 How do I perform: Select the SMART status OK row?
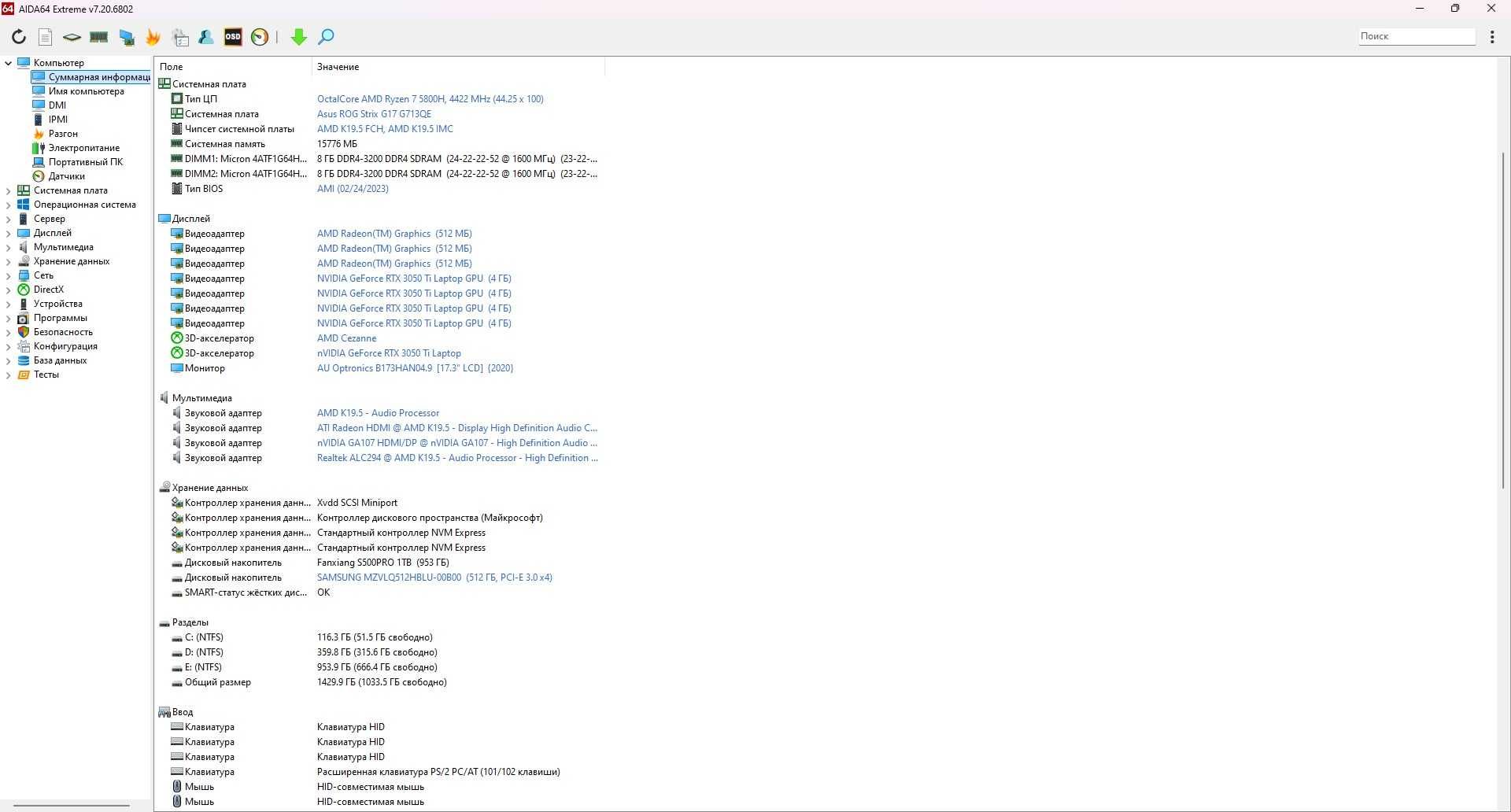coord(379,592)
